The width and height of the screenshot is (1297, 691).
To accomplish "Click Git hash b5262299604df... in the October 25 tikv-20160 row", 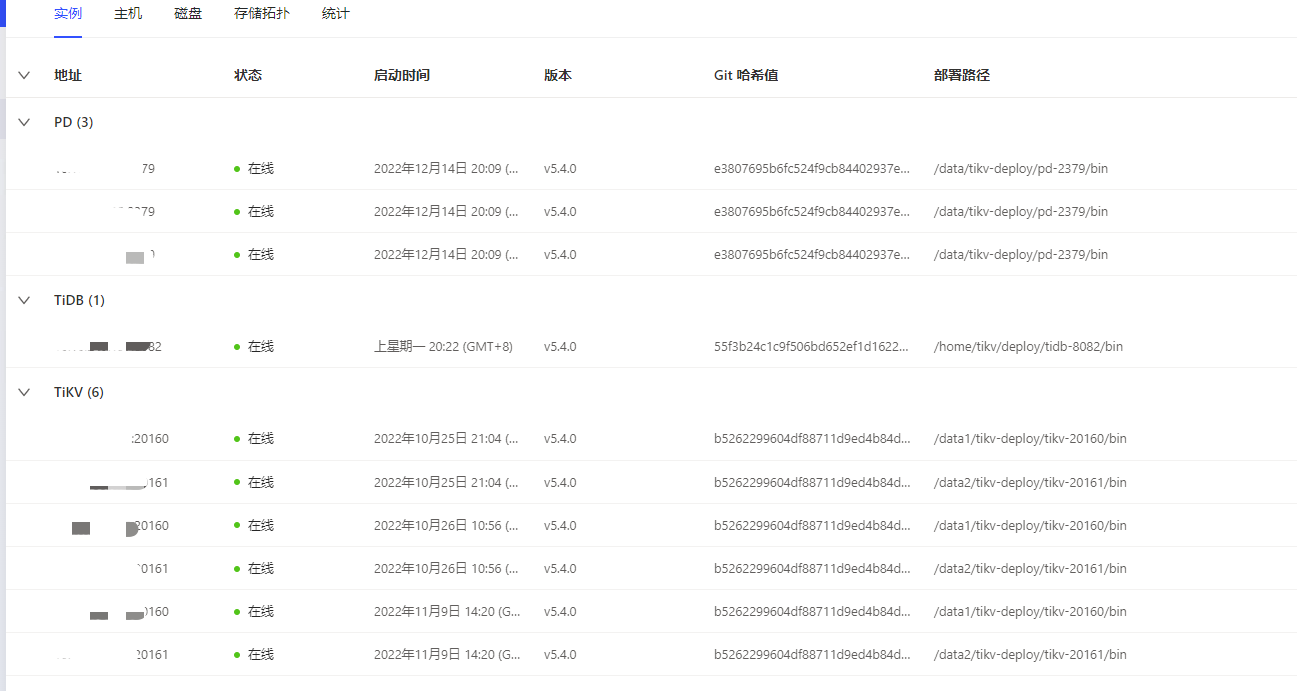I will [812, 438].
